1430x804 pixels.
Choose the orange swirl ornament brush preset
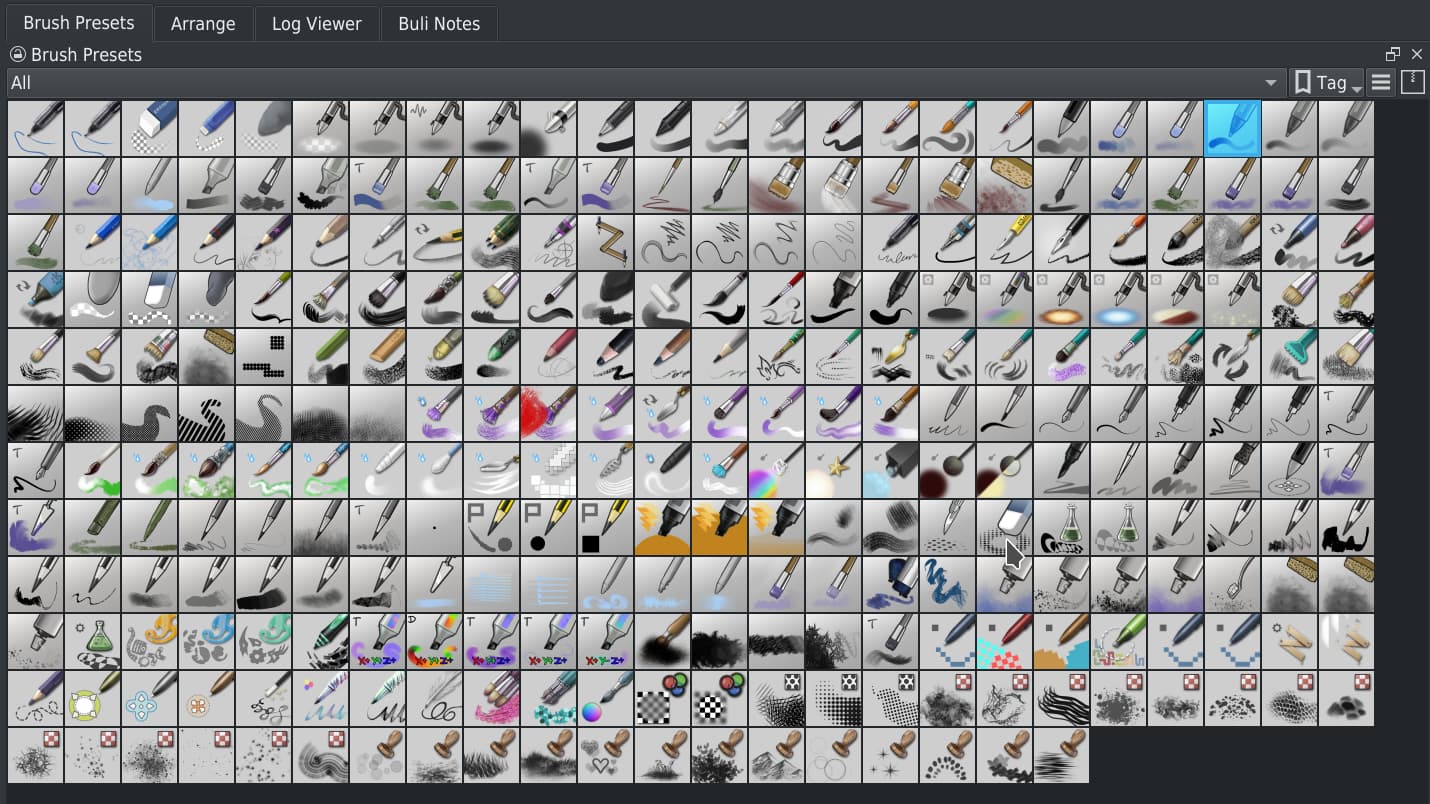pyautogui.click(x=150, y=641)
